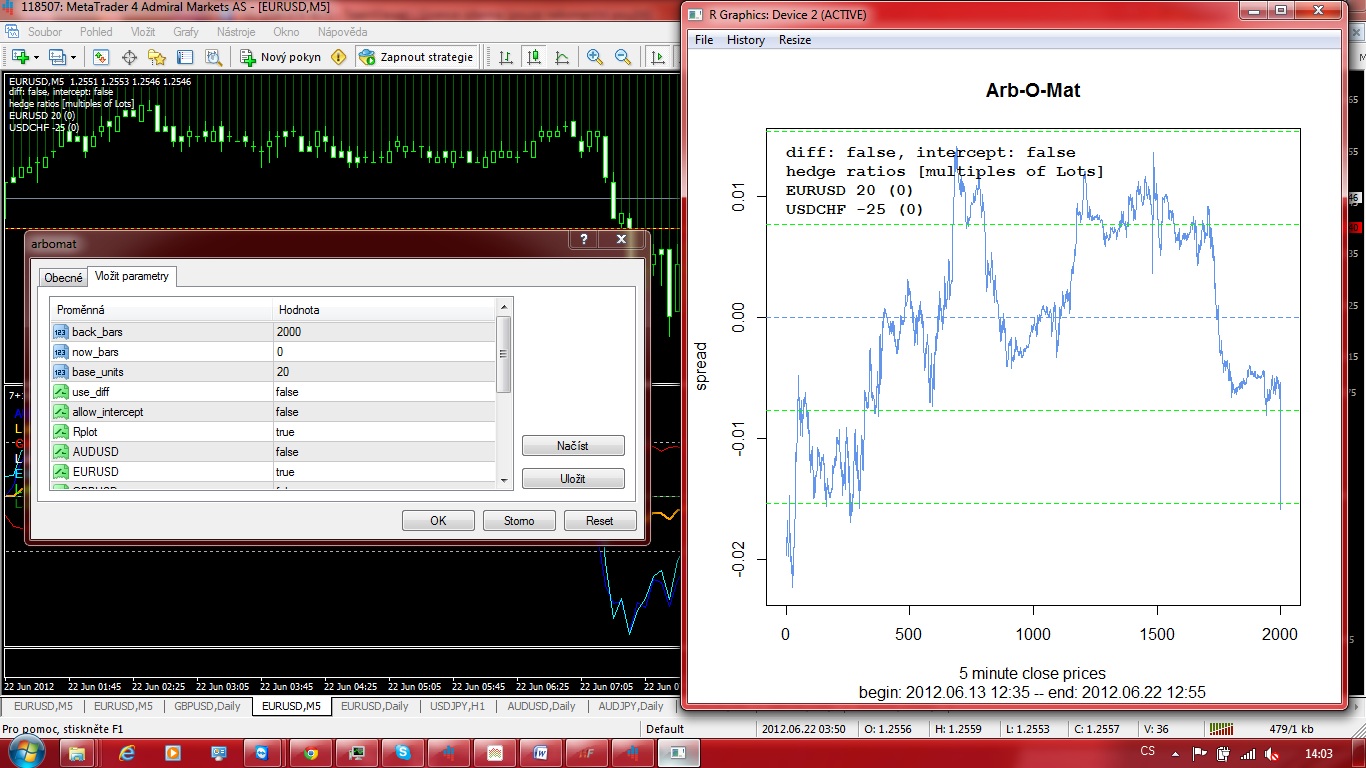Toggle the Market Watch window icon
The height and width of the screenshot is (768, 1366).
tap(101, 57)
